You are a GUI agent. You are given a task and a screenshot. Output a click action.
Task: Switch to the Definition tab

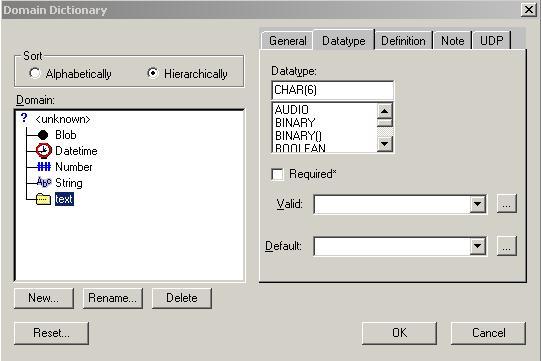point(403,41)
